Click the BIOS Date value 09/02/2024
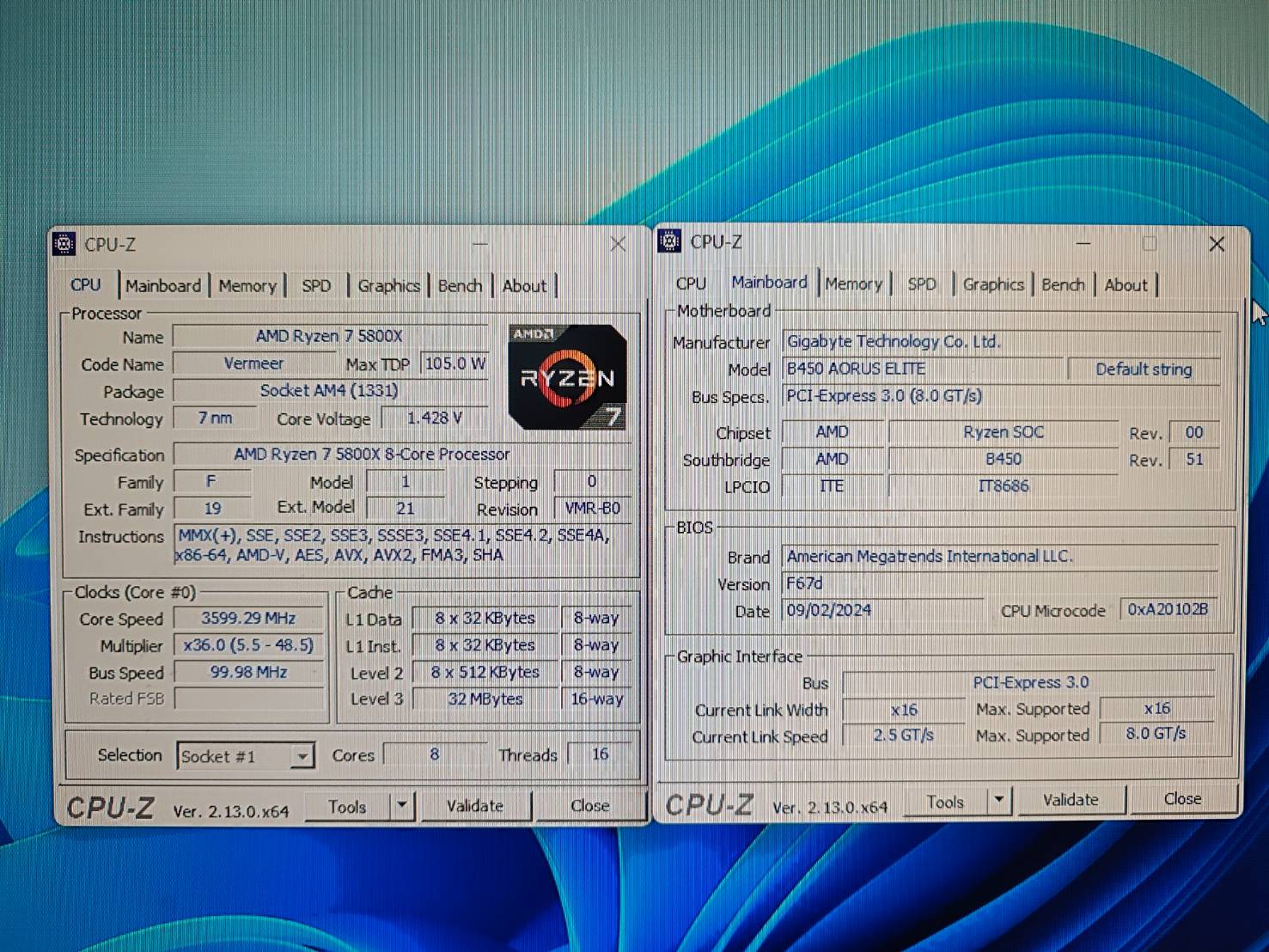Screen dimensions: 1269x952 tap(882, 610)
